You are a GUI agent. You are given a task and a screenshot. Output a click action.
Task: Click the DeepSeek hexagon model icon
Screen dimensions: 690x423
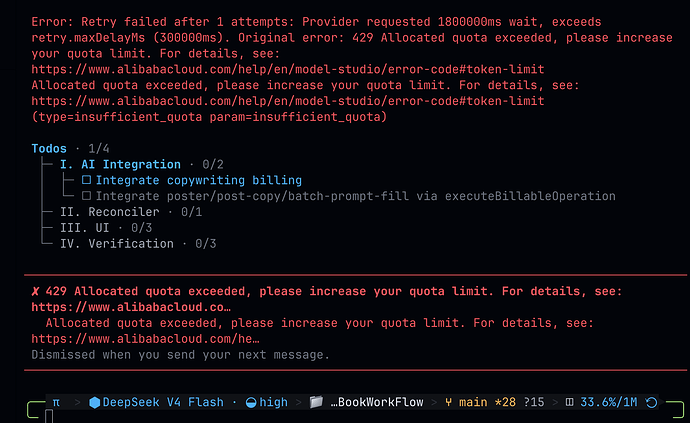95,402
